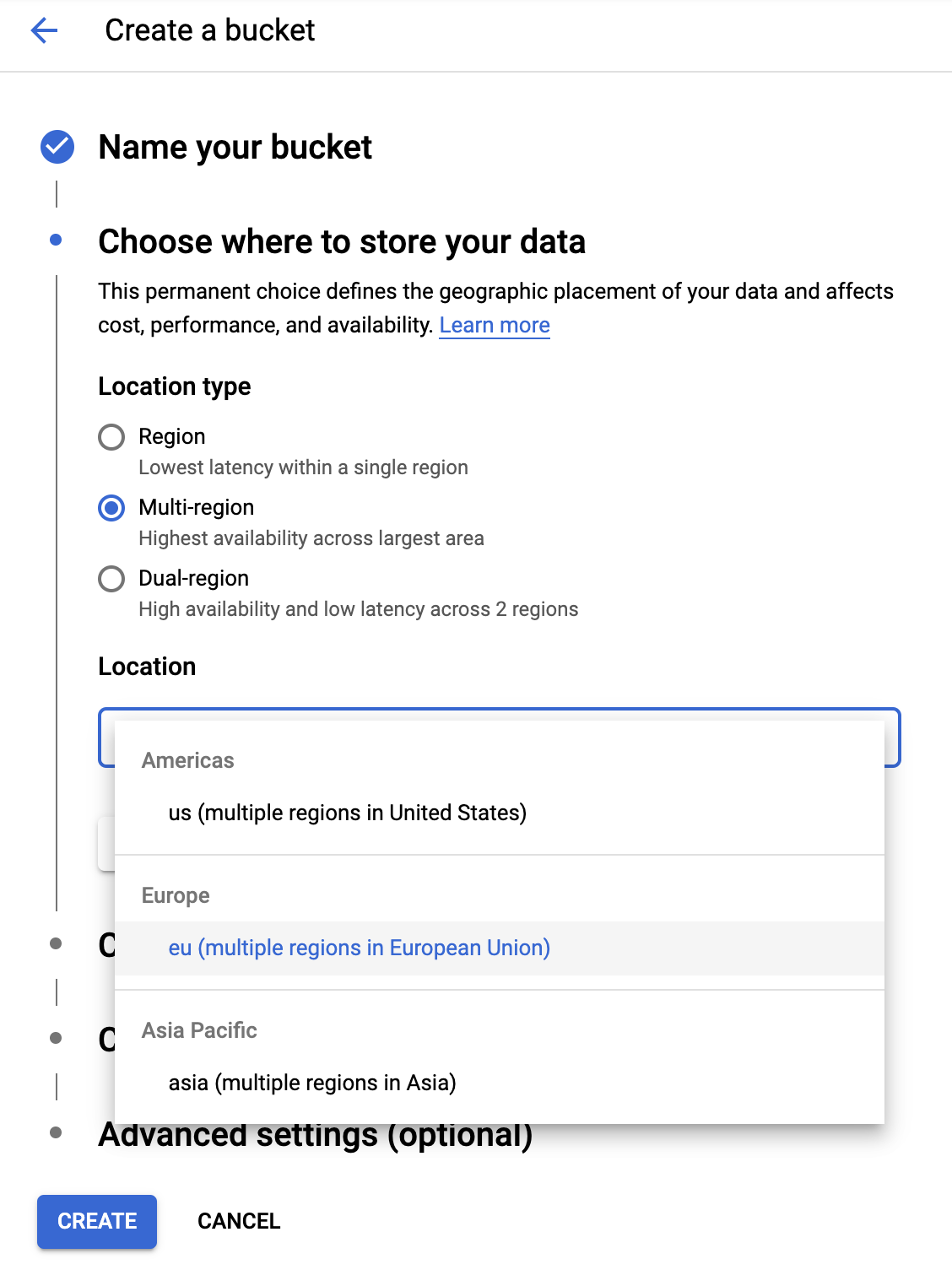Choose the Dual-region radio button
Screen dimensions: 952x1286
(111, 579)
